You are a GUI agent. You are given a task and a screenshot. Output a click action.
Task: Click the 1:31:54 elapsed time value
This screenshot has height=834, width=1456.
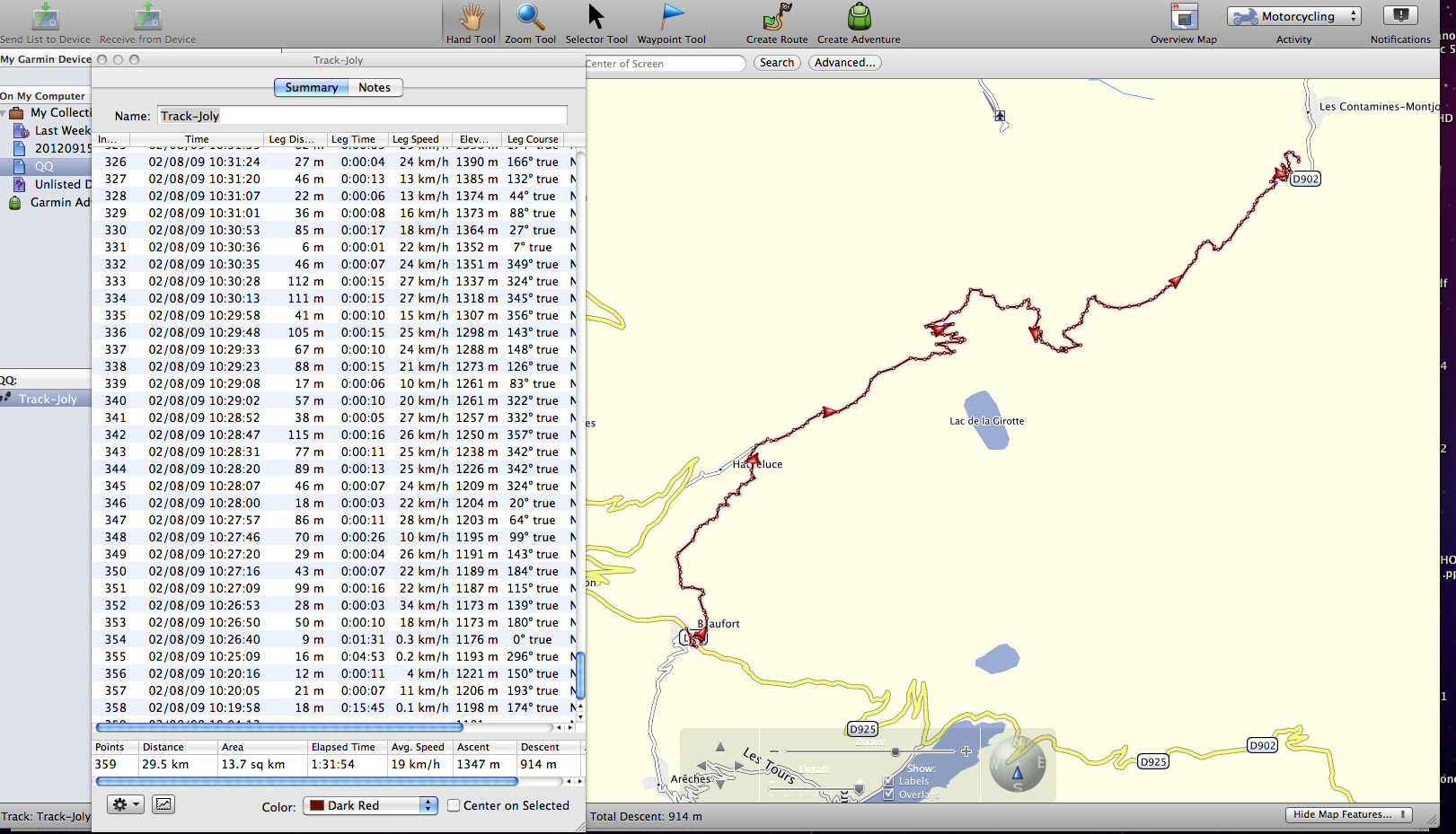point(332,764)
